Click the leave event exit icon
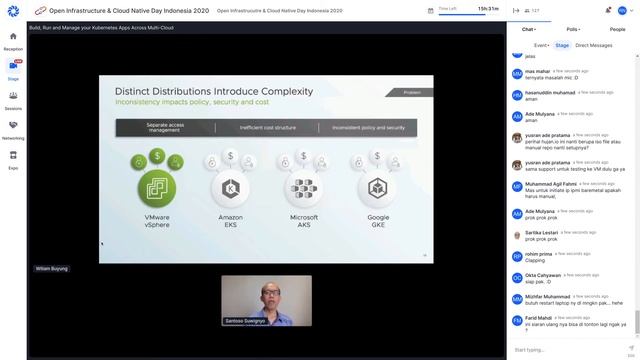 [516, 11]
